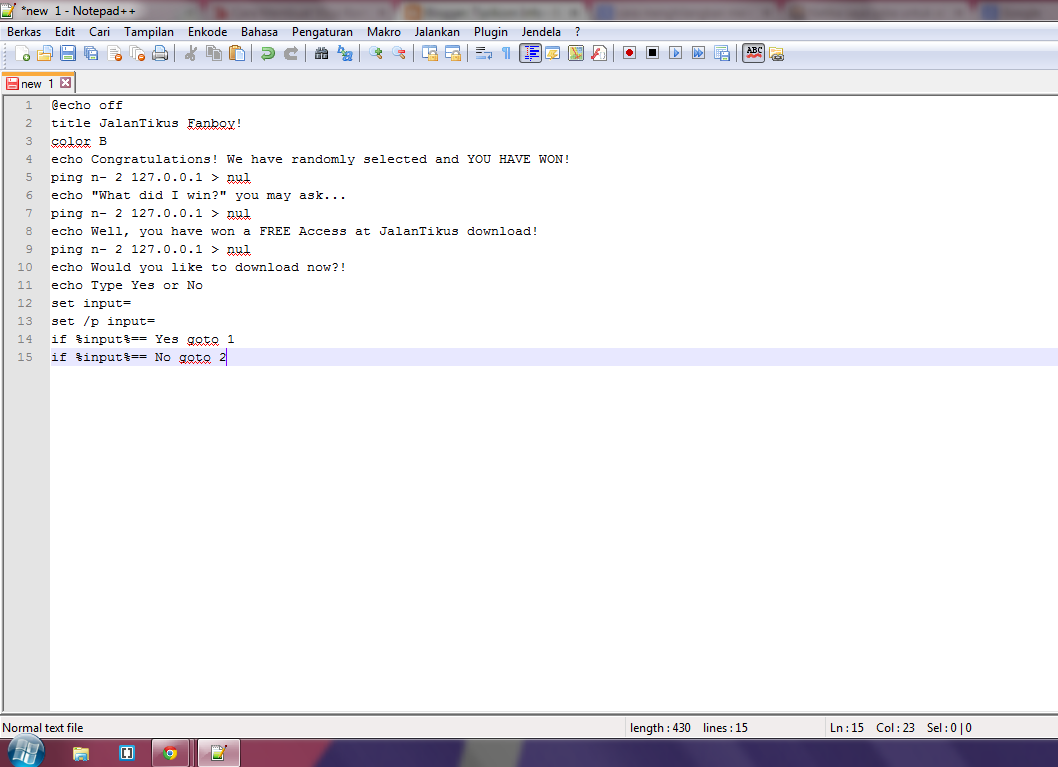Viewport: 1058px width, 767px height.
Task: Open the user defined language dialog
Action: tap(553, 53)
